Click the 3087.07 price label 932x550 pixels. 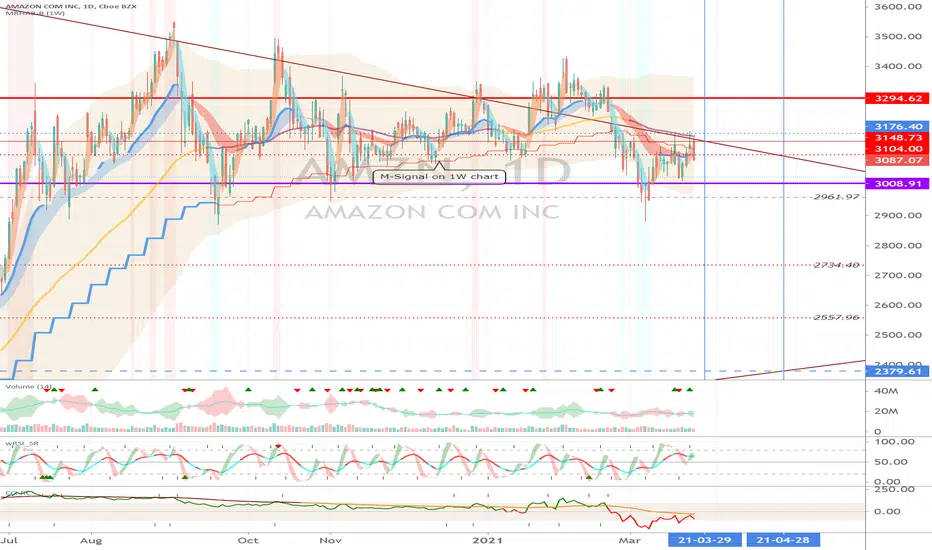898,160
